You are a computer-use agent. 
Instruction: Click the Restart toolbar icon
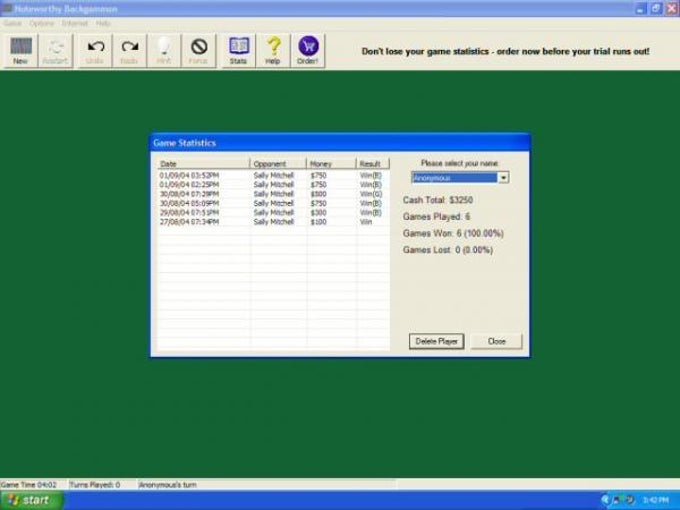coord(56,51)
